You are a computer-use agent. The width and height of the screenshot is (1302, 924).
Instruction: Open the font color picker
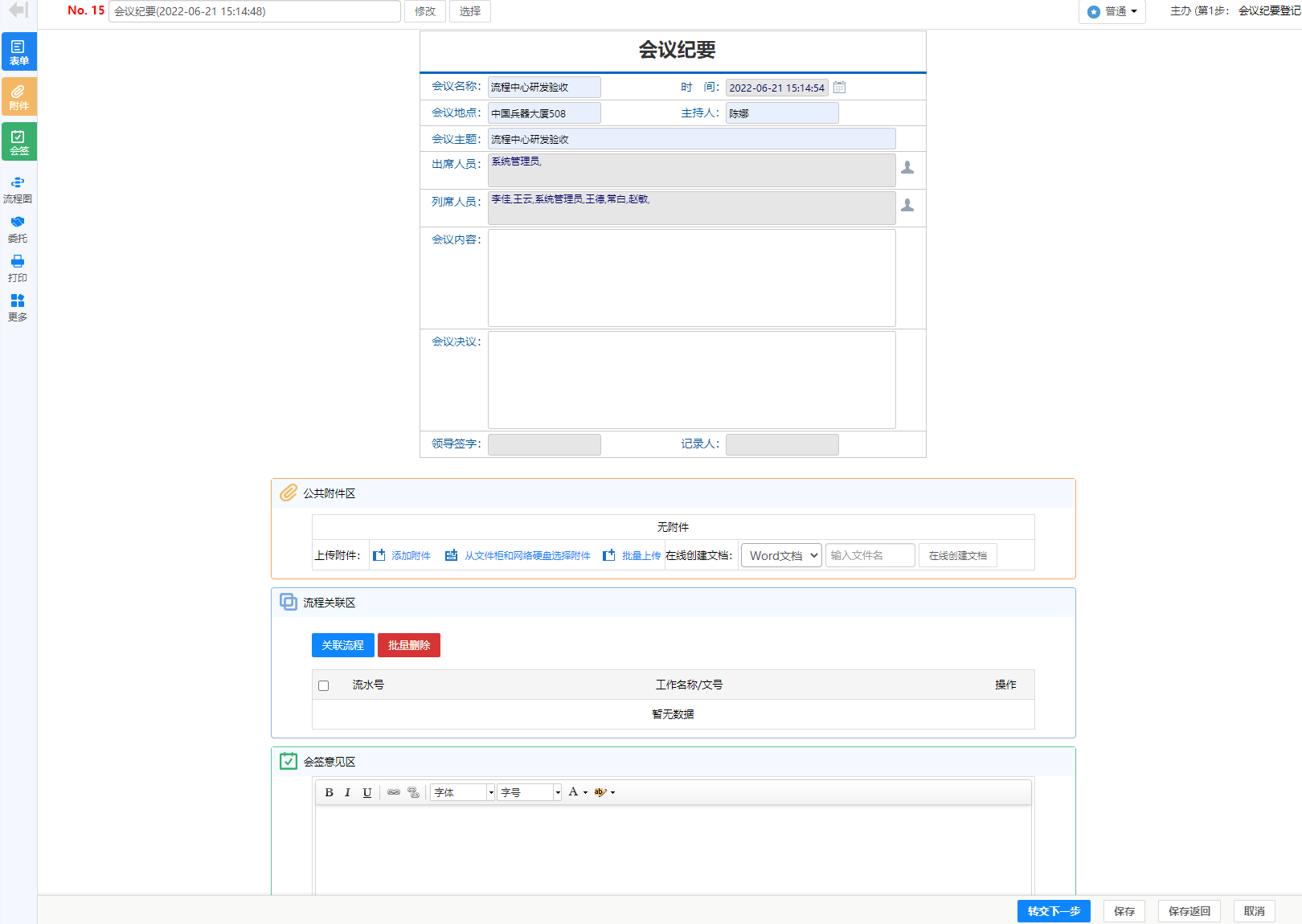(x=577, y=792)
